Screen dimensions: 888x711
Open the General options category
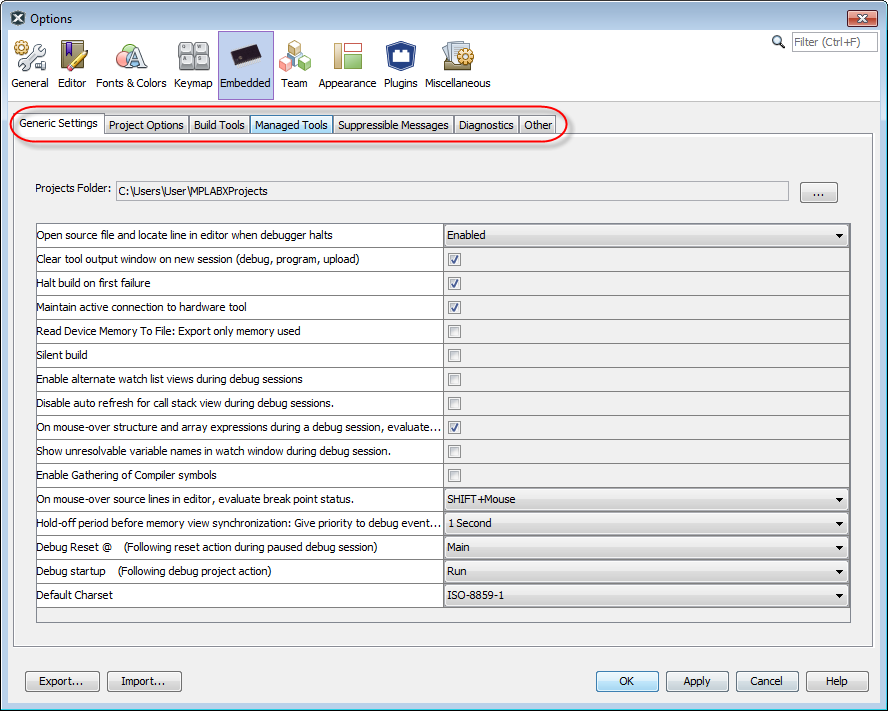pos(30,65)
